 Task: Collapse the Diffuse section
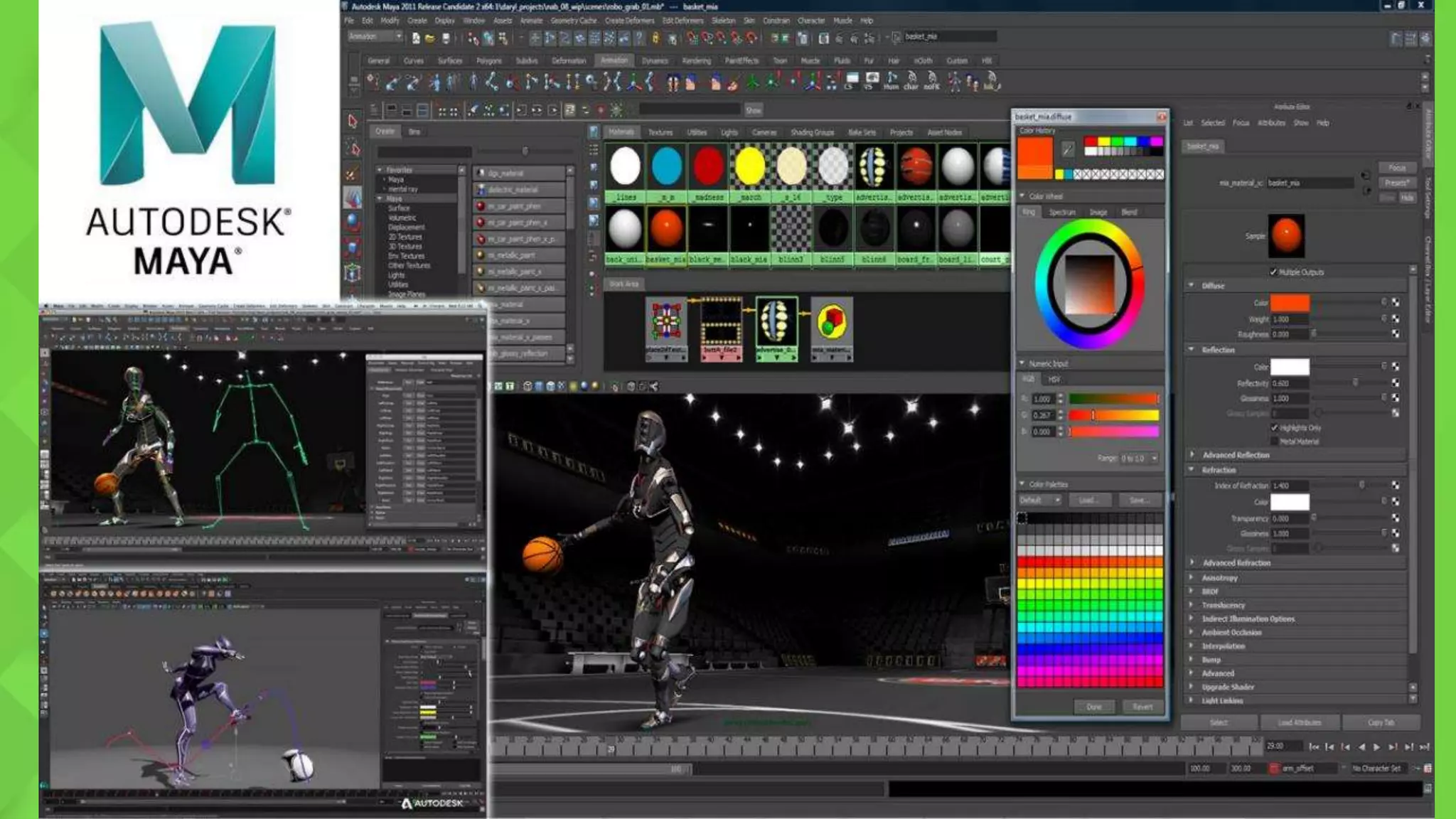coord(1192,285)
